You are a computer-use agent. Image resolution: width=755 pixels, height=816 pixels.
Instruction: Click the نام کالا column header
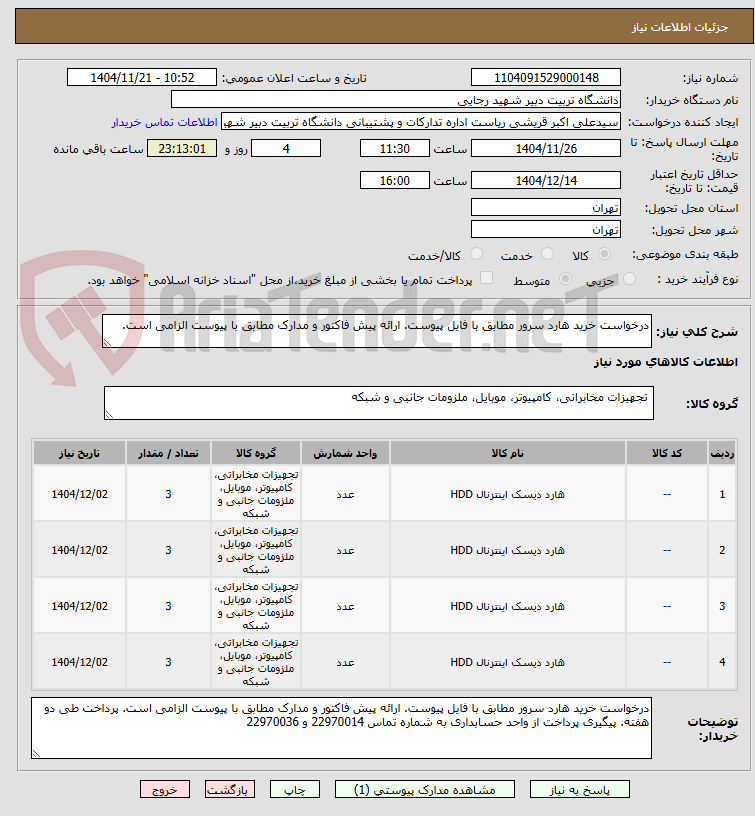pos(507,453)
